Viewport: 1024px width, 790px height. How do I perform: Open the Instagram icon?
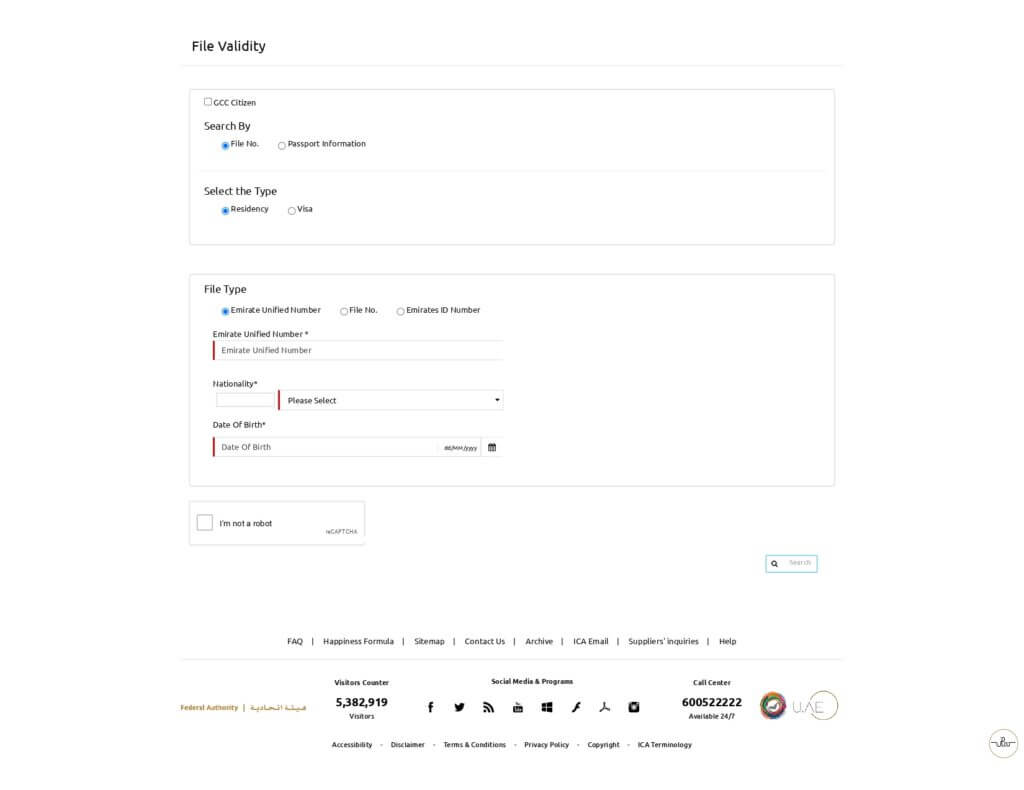[x=633, y=707]
